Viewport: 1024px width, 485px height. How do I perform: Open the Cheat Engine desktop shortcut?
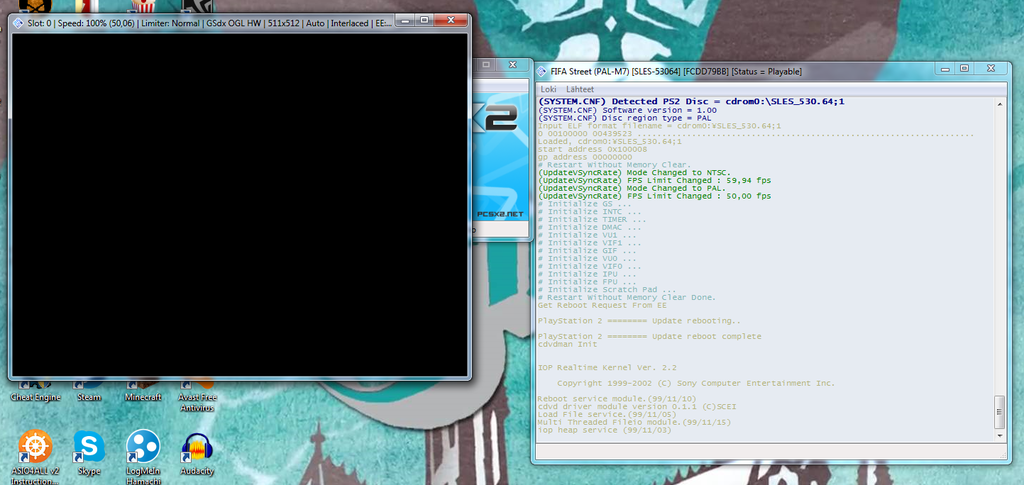tap(35, 392)
